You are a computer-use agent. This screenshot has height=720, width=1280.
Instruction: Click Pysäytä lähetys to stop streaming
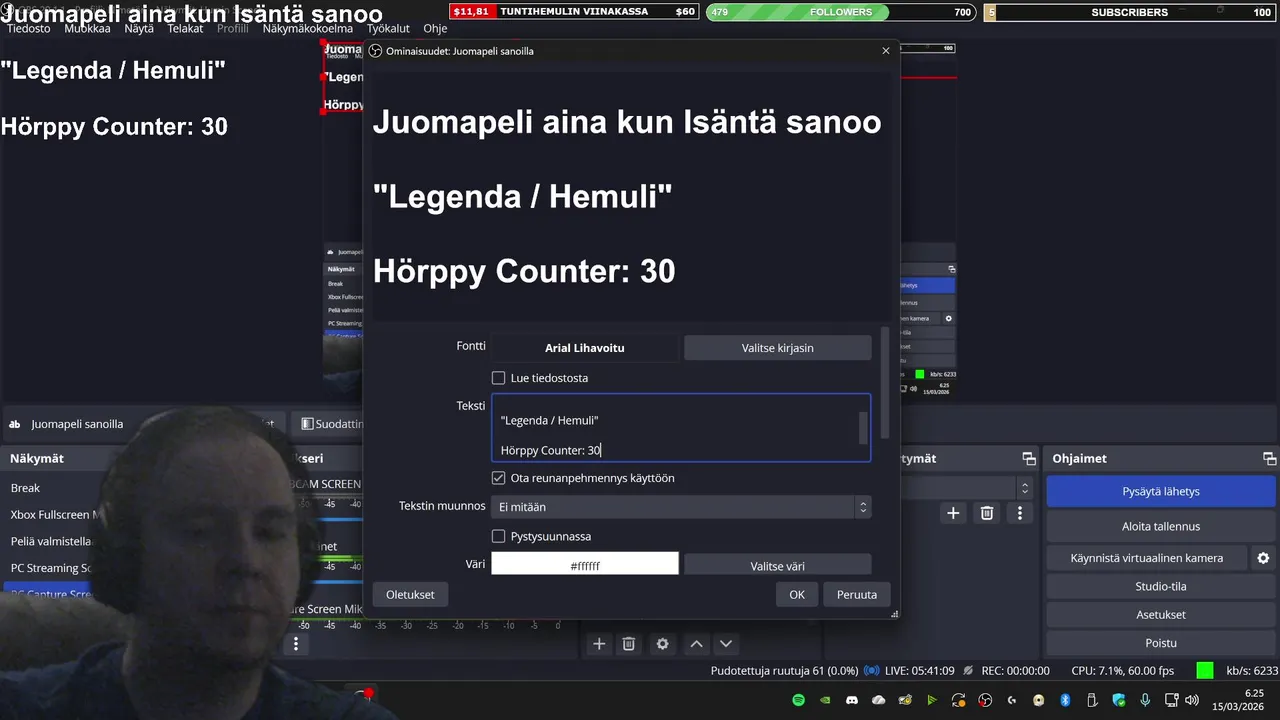1160,492
